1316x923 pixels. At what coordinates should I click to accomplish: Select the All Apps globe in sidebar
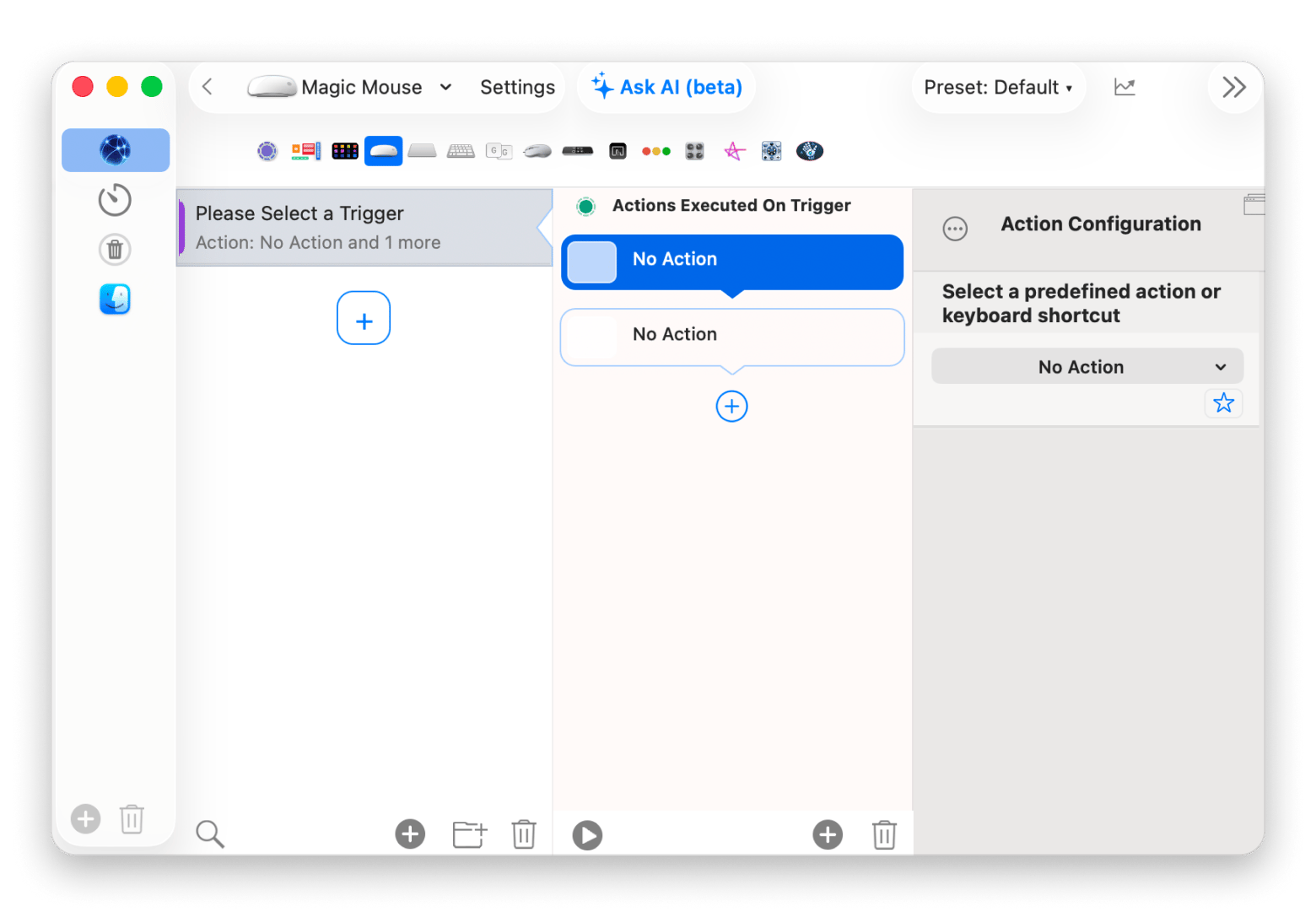[116, 150]
